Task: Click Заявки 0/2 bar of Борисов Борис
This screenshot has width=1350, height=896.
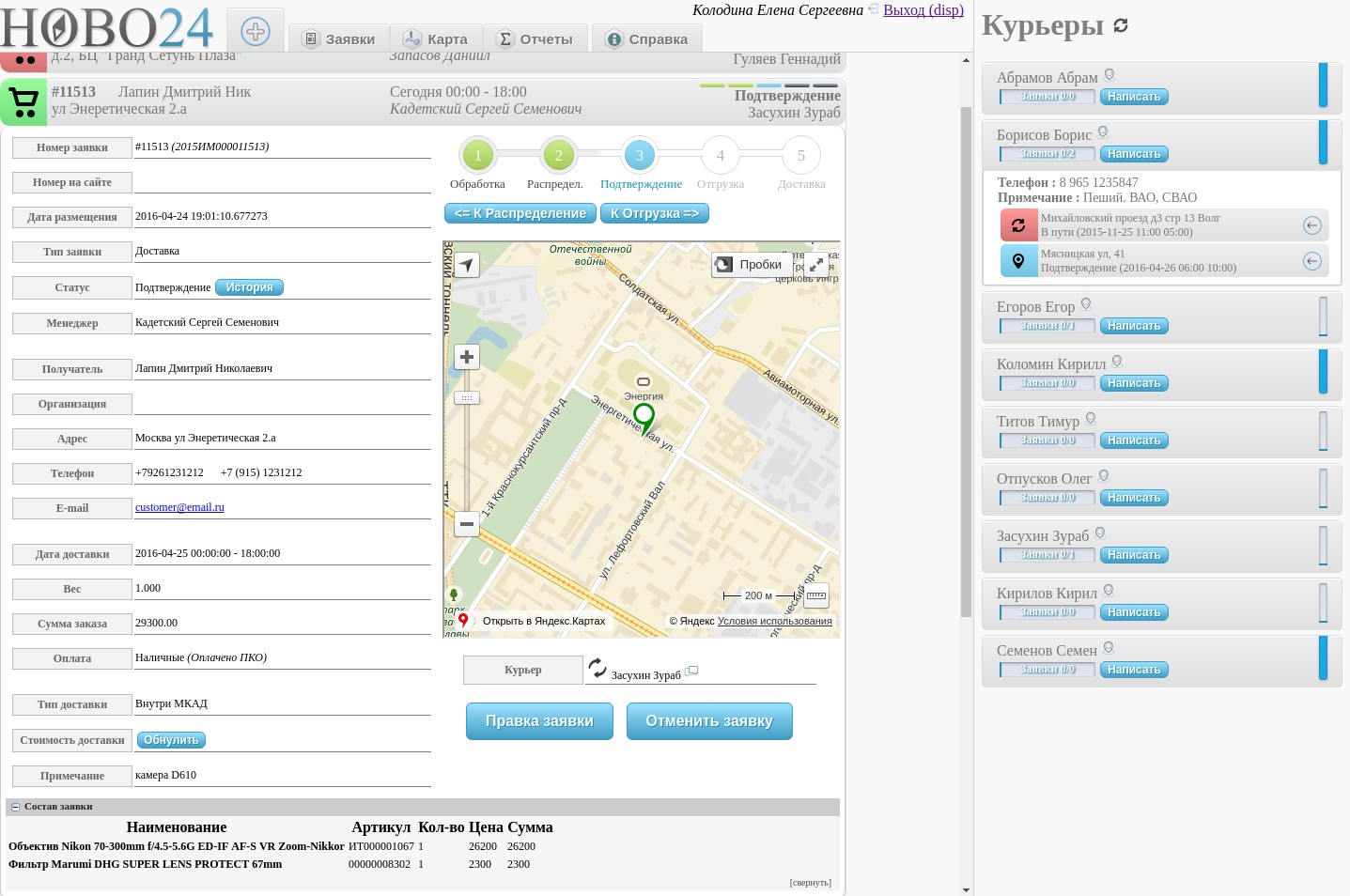Action: click(x=1047, y=154)
